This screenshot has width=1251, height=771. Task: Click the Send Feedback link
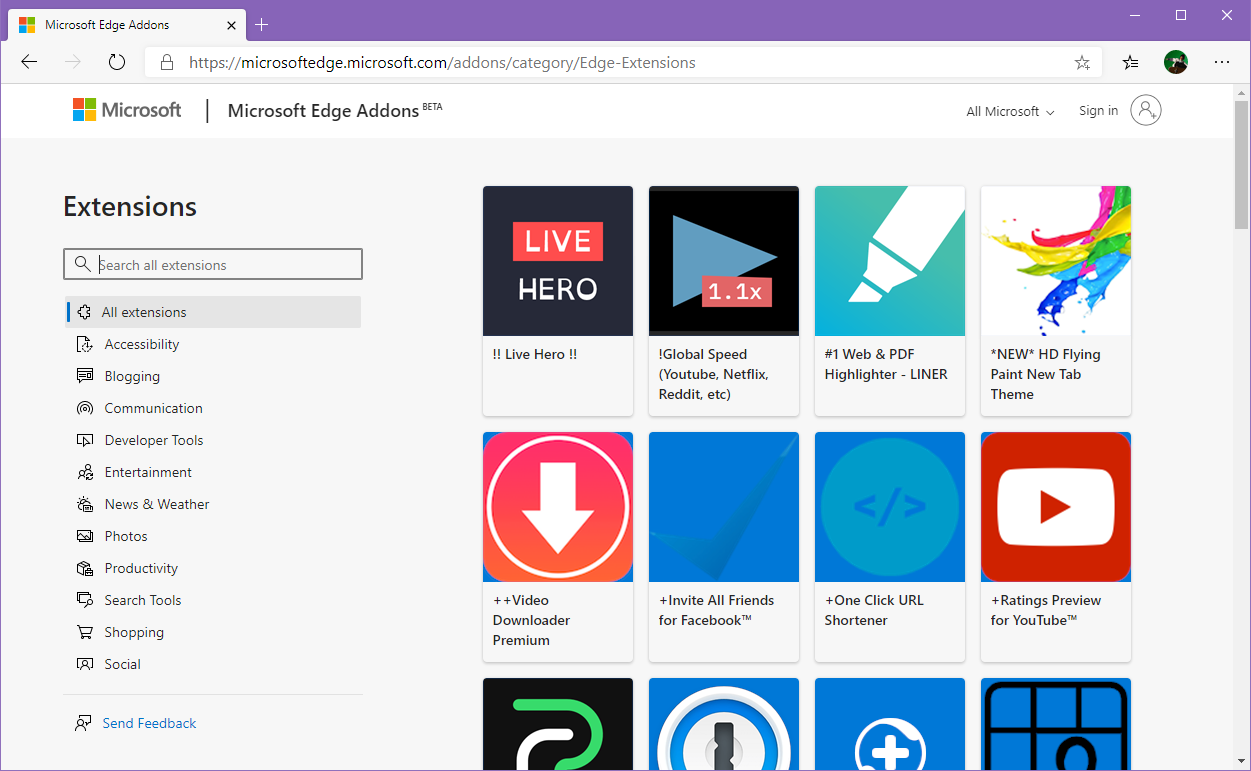coord(150,723)
